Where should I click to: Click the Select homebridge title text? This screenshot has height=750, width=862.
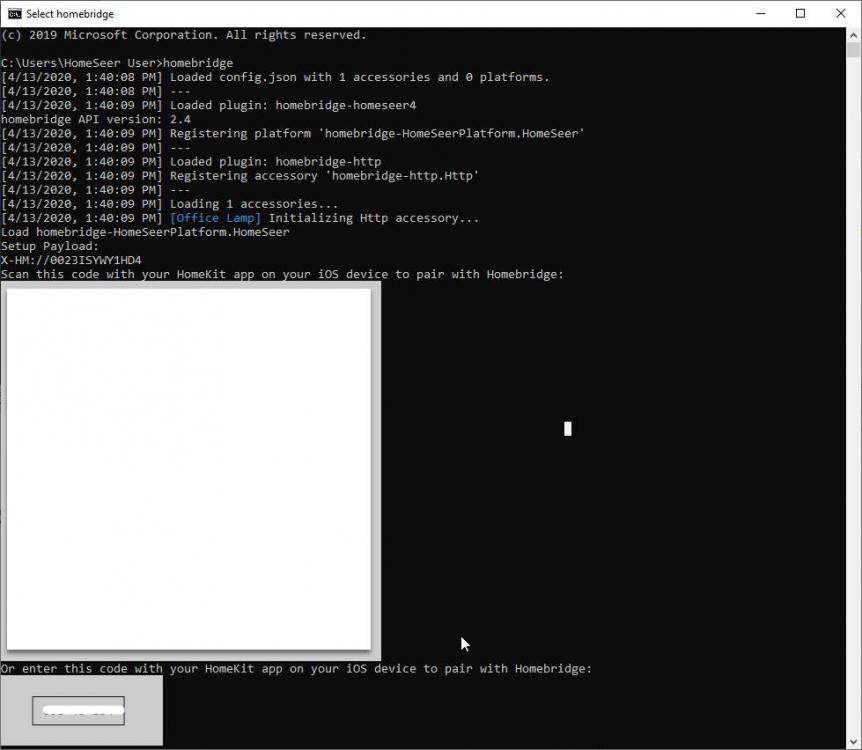point(72,13)
